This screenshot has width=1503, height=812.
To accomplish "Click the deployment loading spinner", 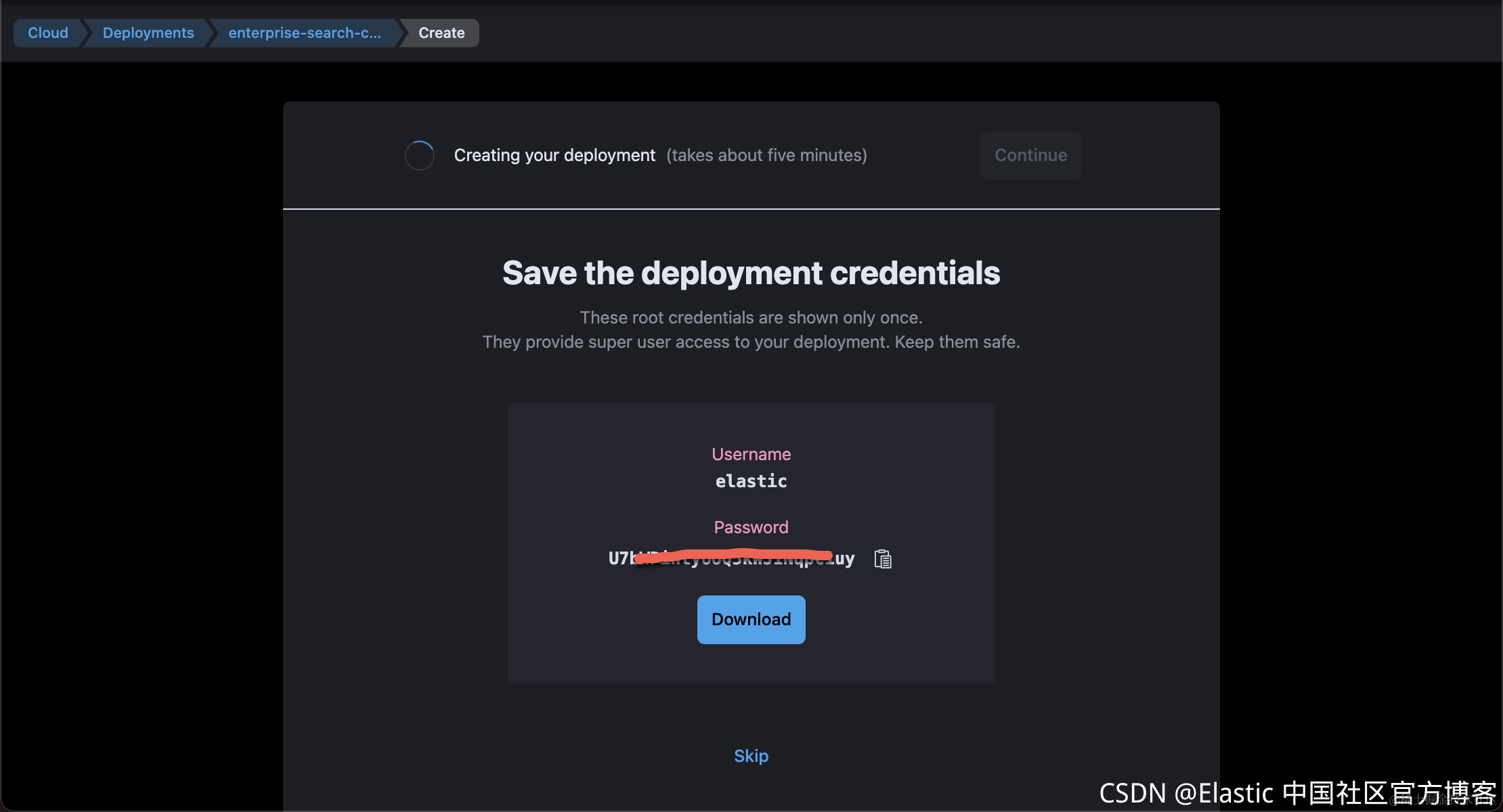I will tap(419, 156).
